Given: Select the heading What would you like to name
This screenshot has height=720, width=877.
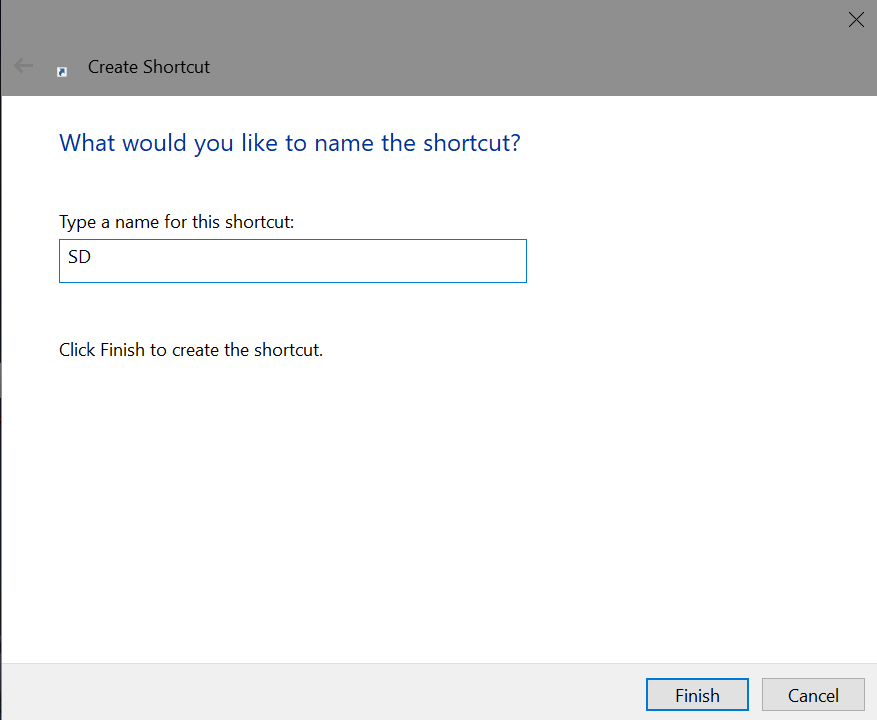Looking at the screenshot, I should (x=290, y=143).
